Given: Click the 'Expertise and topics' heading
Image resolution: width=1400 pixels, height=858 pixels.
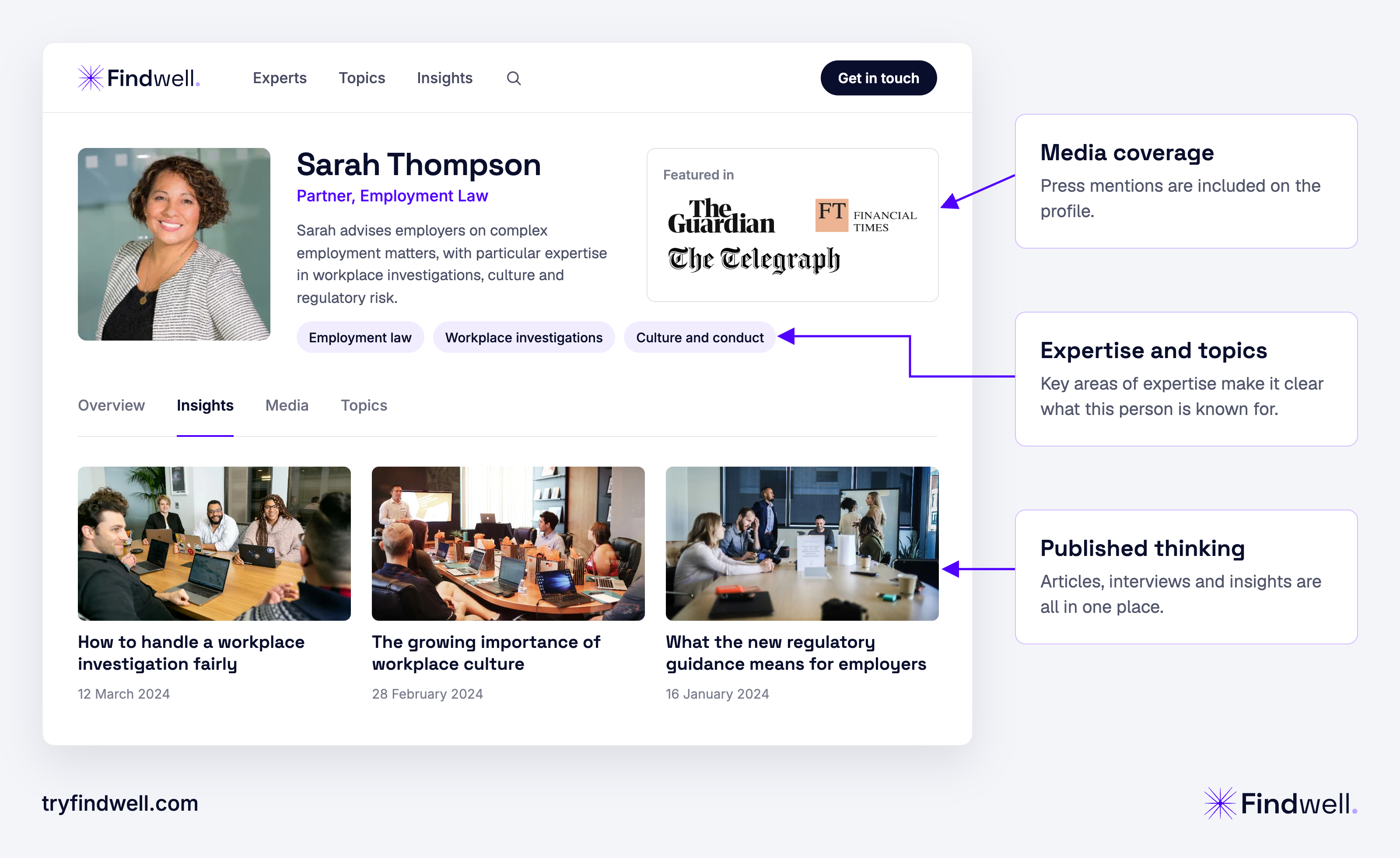Looking at the screenshot, I should pos(1153,350).
